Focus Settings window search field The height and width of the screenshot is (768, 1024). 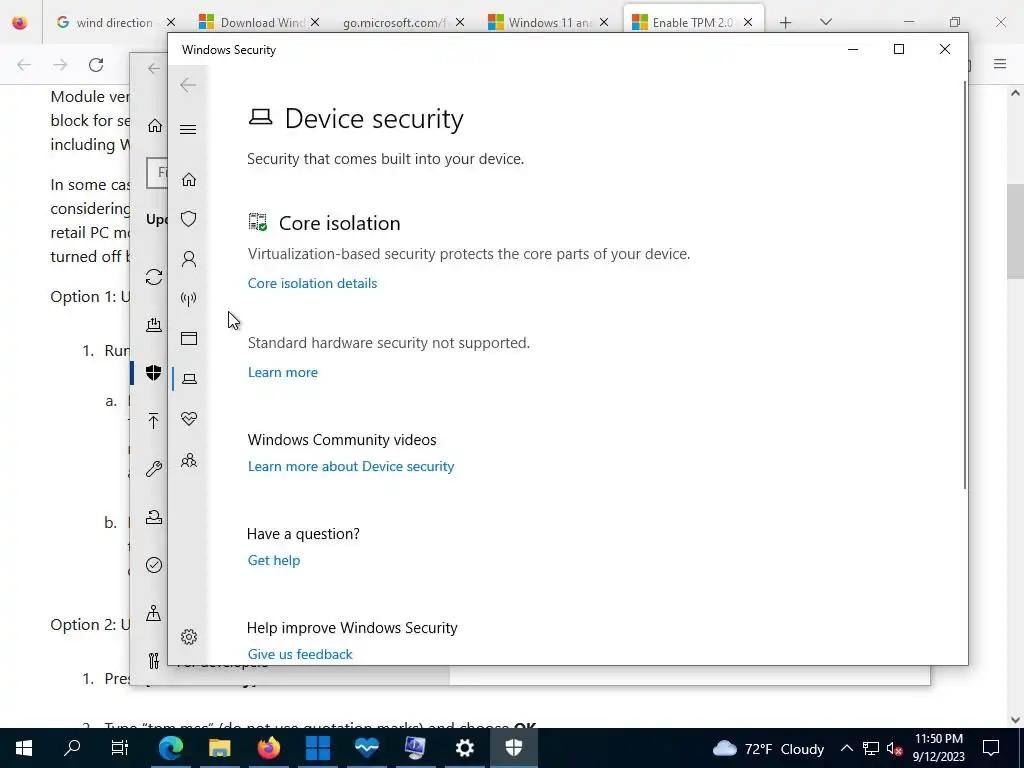click(157, 173)
